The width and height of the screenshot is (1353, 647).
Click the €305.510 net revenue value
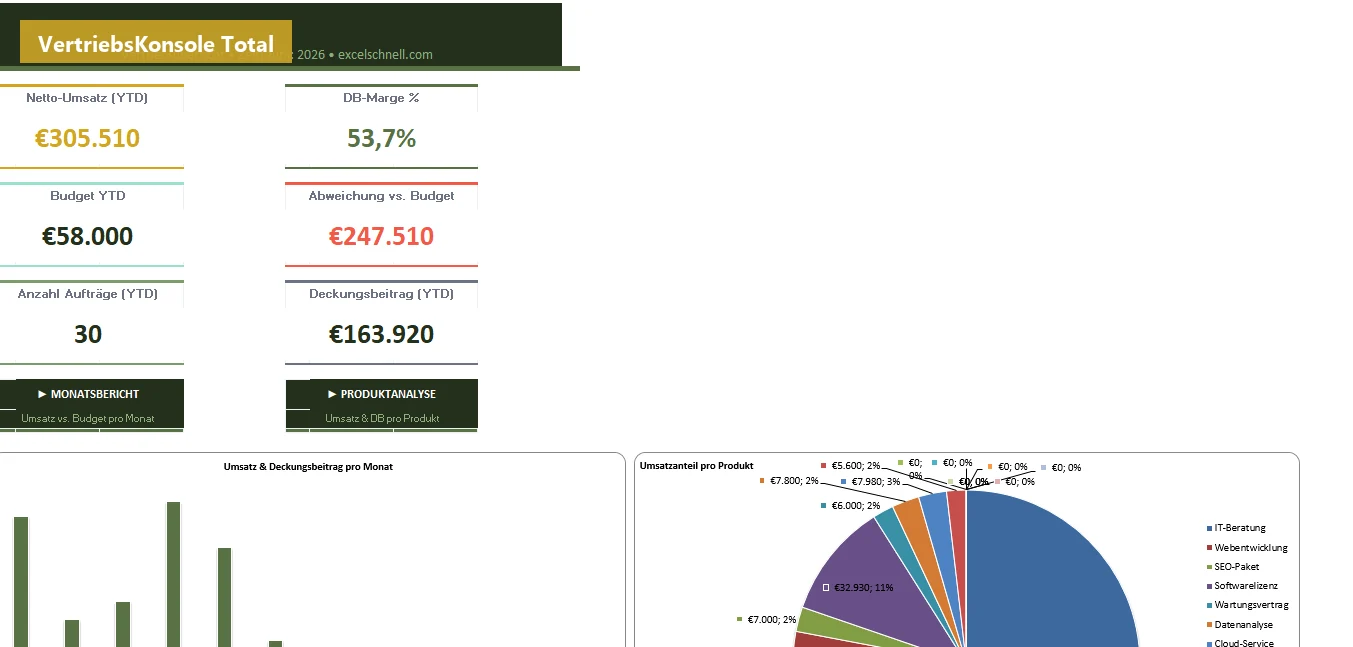(88, 139)
